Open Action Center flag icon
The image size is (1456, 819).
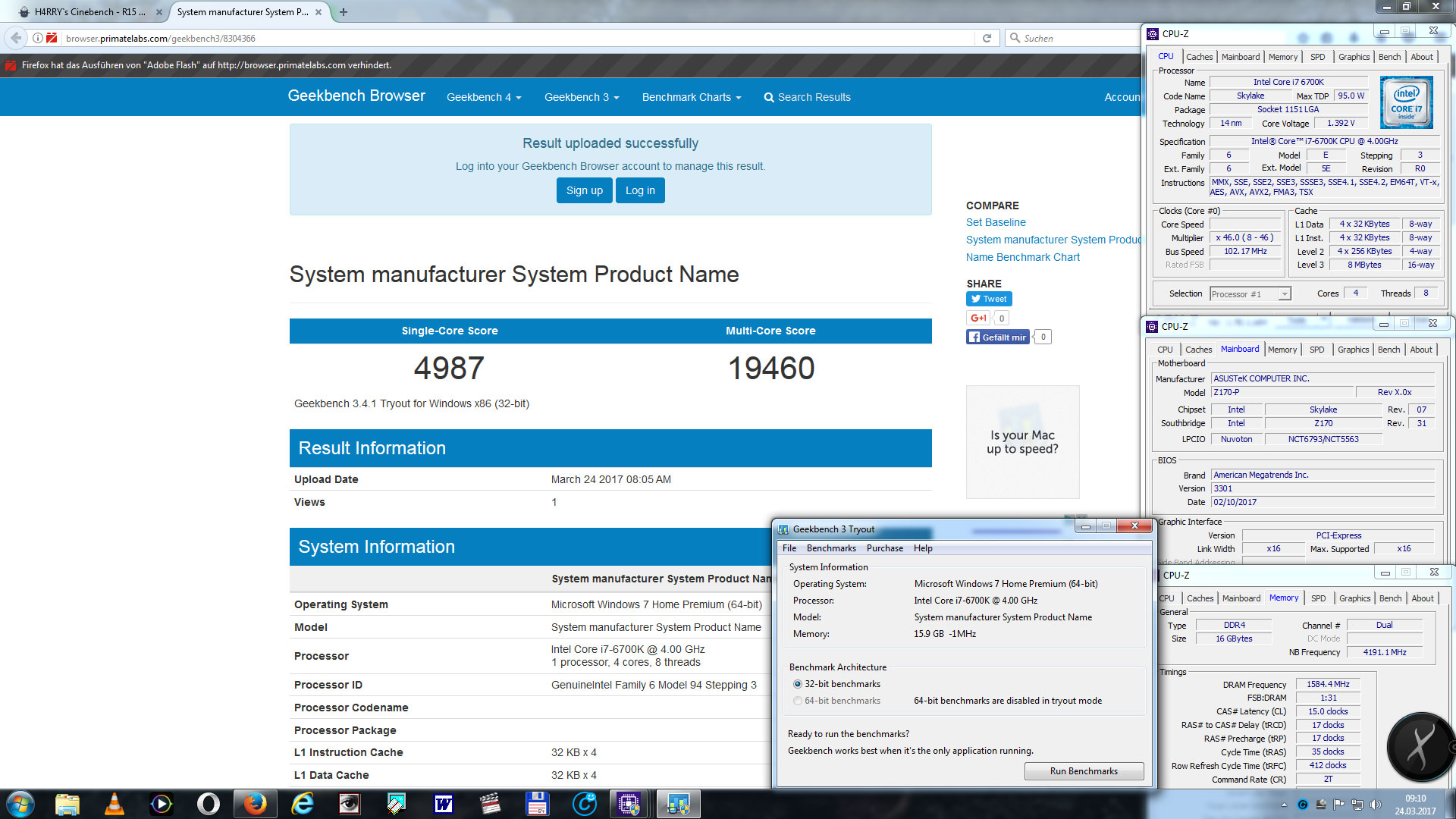(1339, 805)
